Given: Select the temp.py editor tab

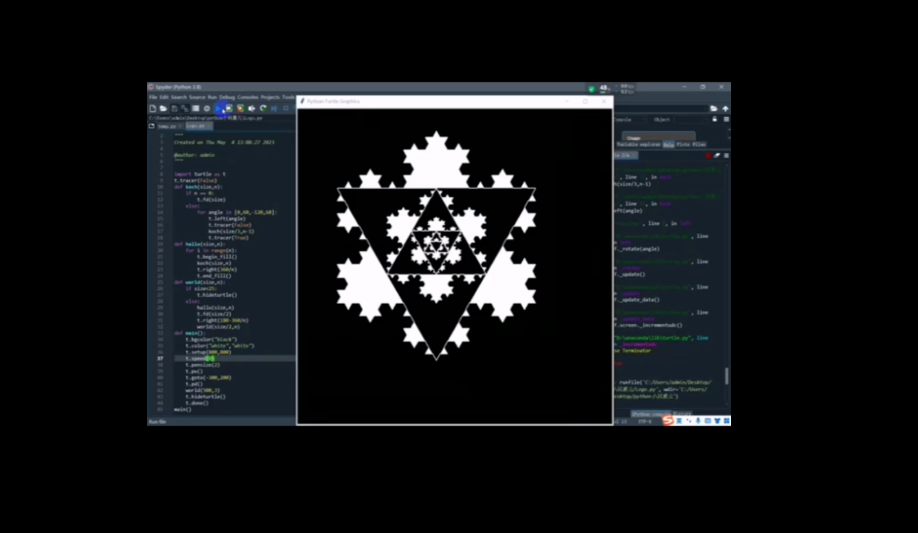Looking at the screenshot, I should point(166,126).
